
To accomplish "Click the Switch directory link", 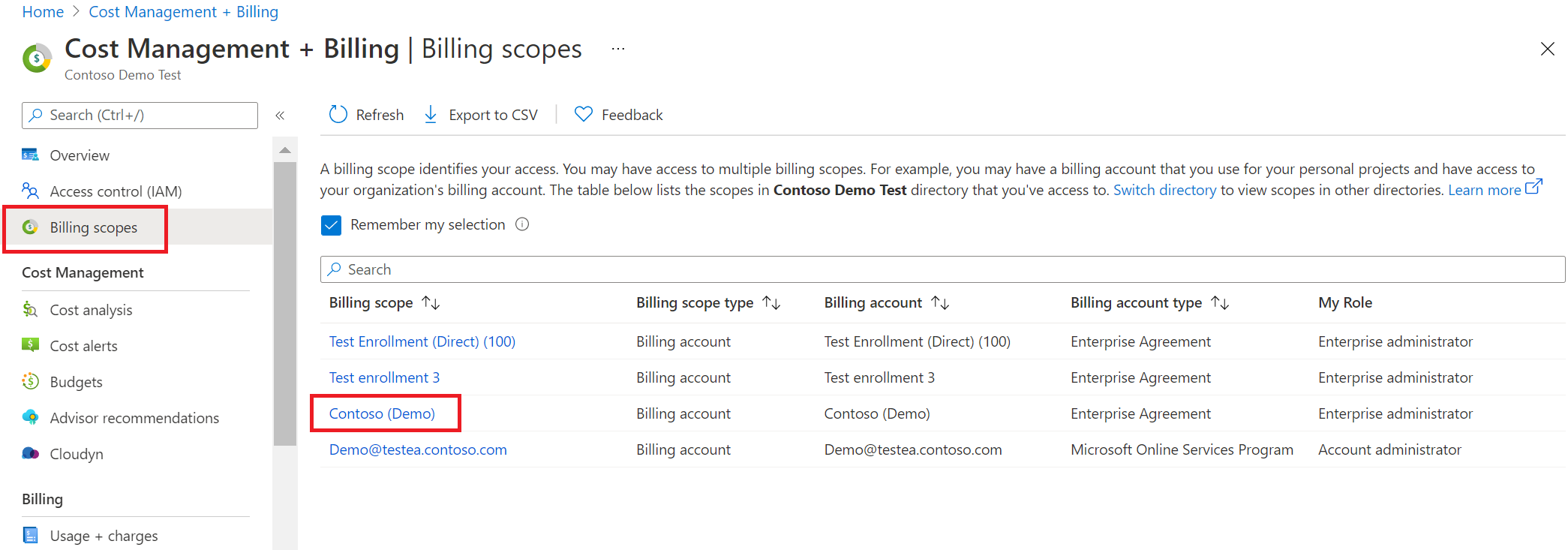I will 1164,190.
